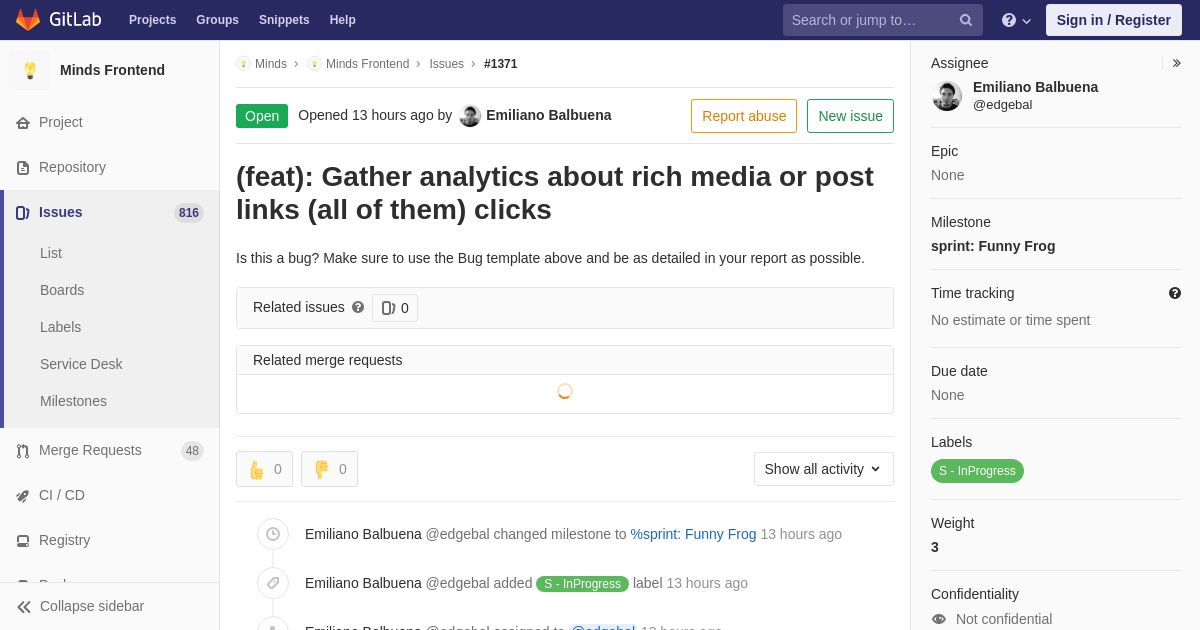Click the Sign in / Register button

[x=1114, y=20]
